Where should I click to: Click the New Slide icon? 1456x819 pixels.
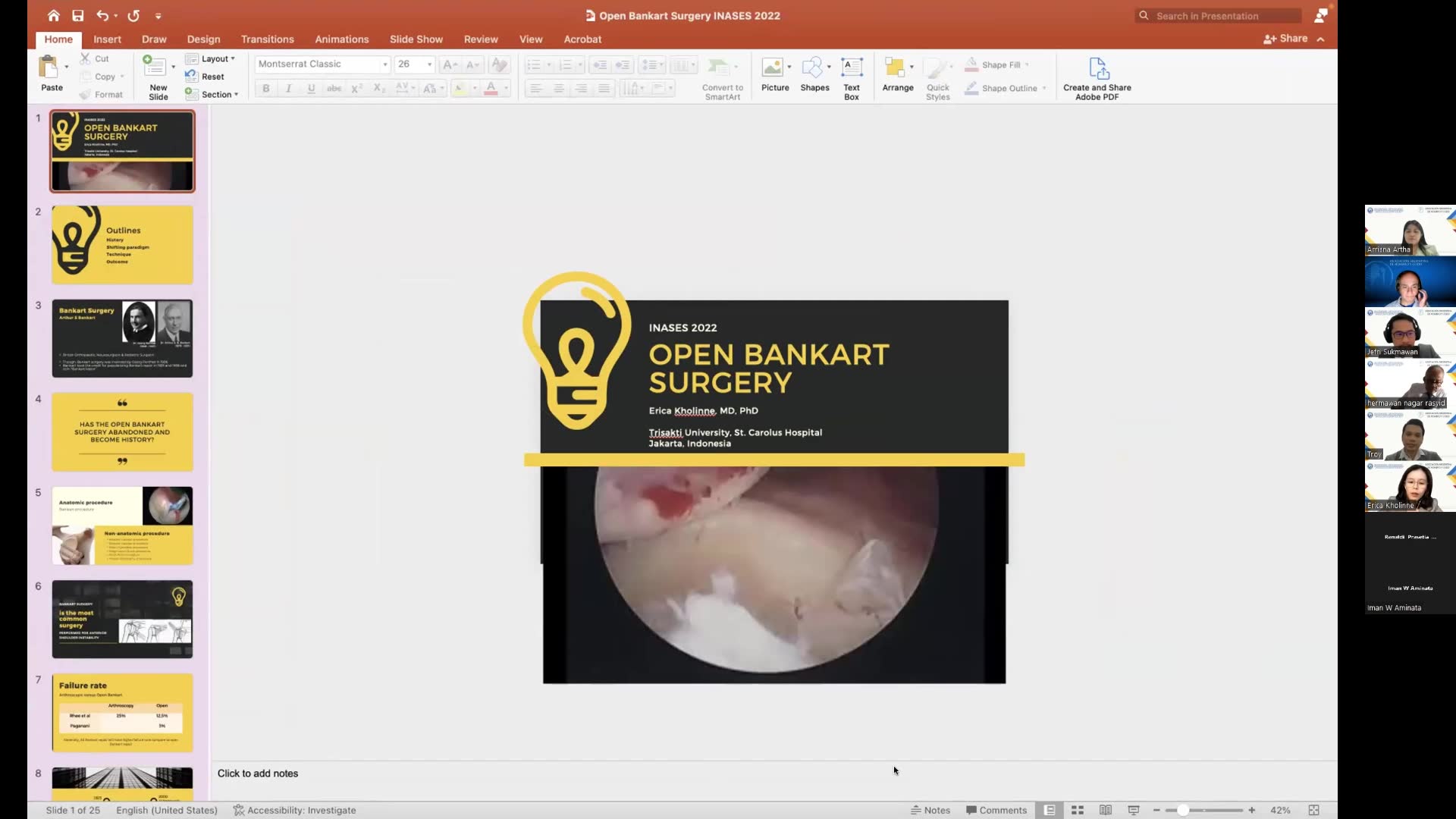(x=155, y=68)
